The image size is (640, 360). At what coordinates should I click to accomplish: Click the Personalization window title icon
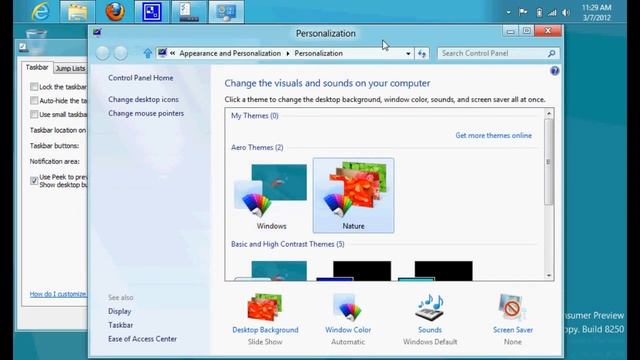point(97,33)
